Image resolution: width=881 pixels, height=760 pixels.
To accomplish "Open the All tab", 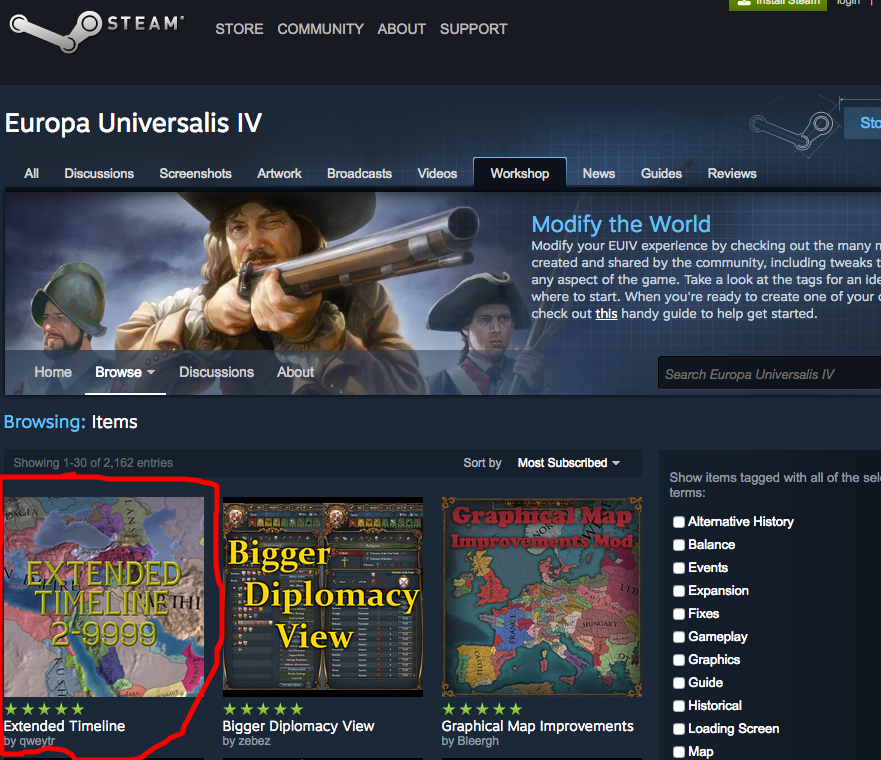I will [x=31, y=174].
